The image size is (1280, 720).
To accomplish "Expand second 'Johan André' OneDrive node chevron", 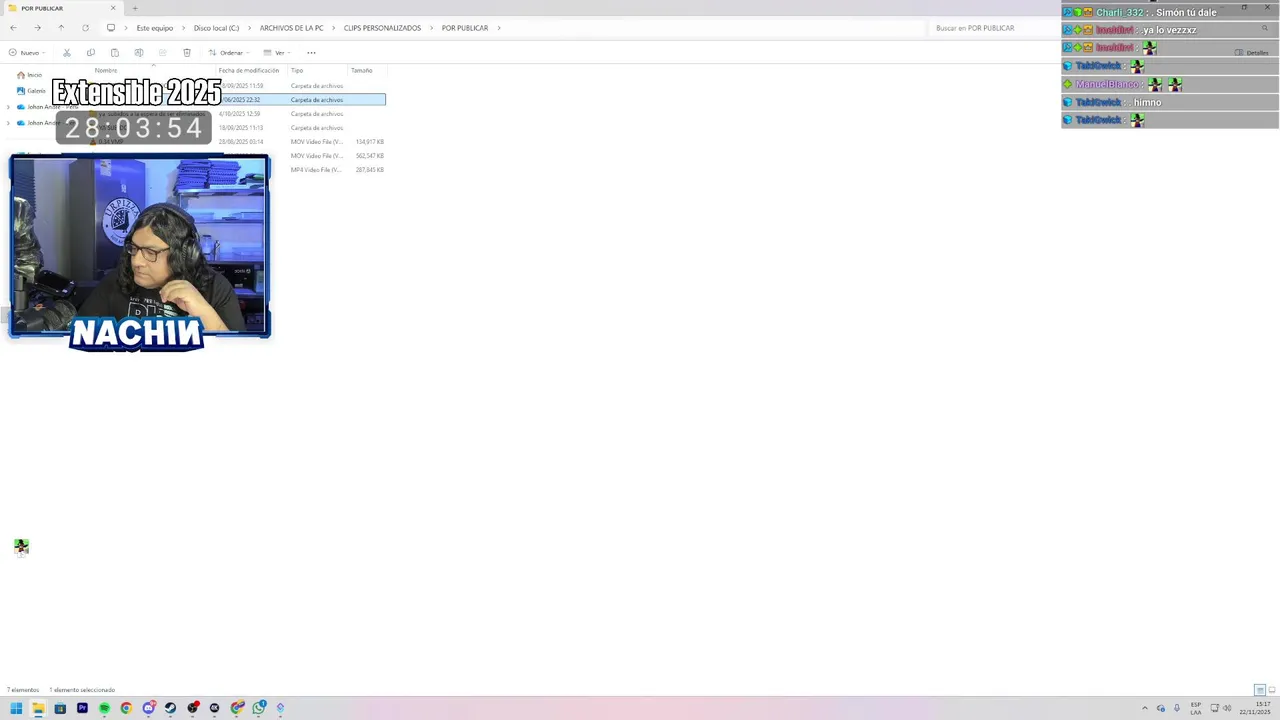I will click(8, 123).
